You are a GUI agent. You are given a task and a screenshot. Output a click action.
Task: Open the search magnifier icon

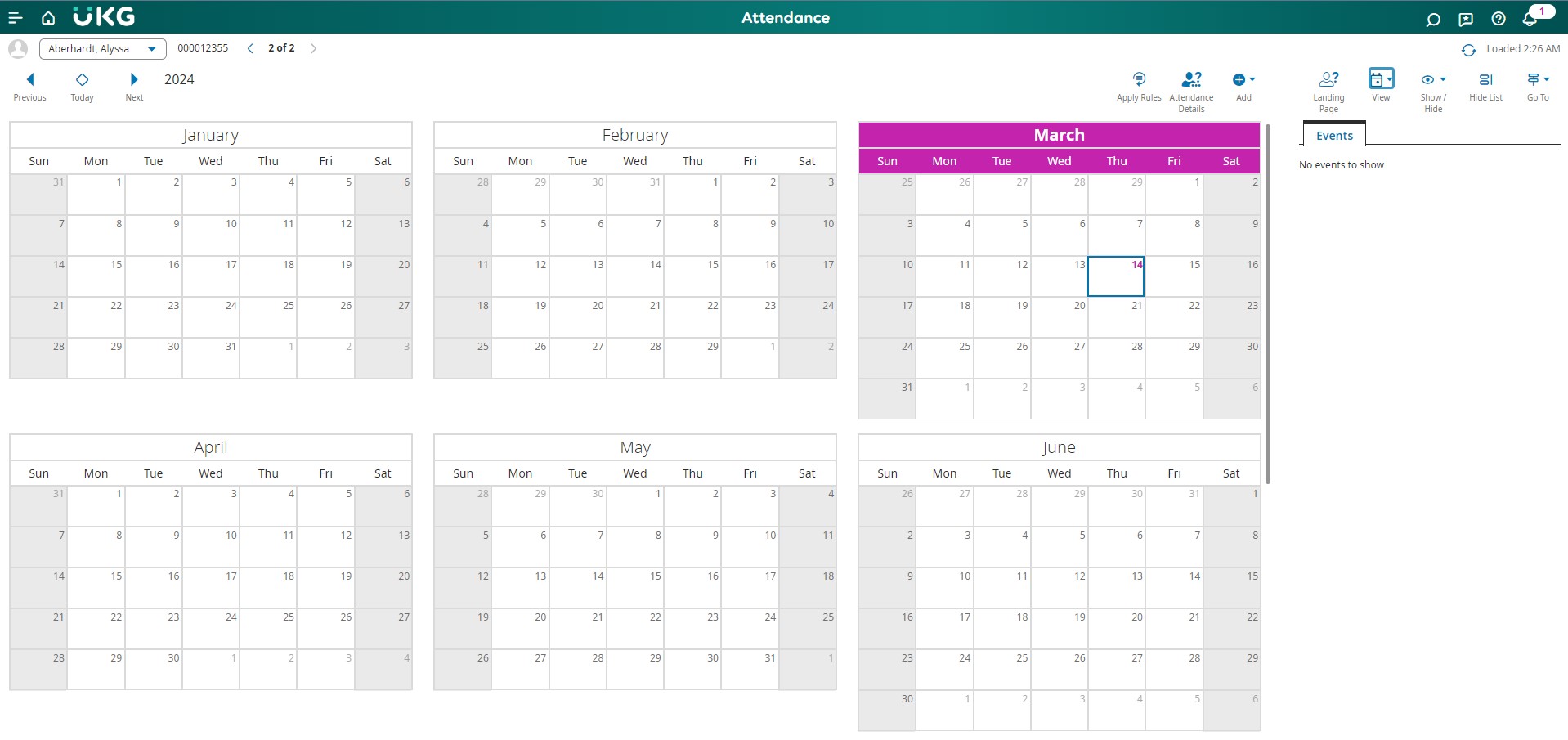tap(1432, 19)
